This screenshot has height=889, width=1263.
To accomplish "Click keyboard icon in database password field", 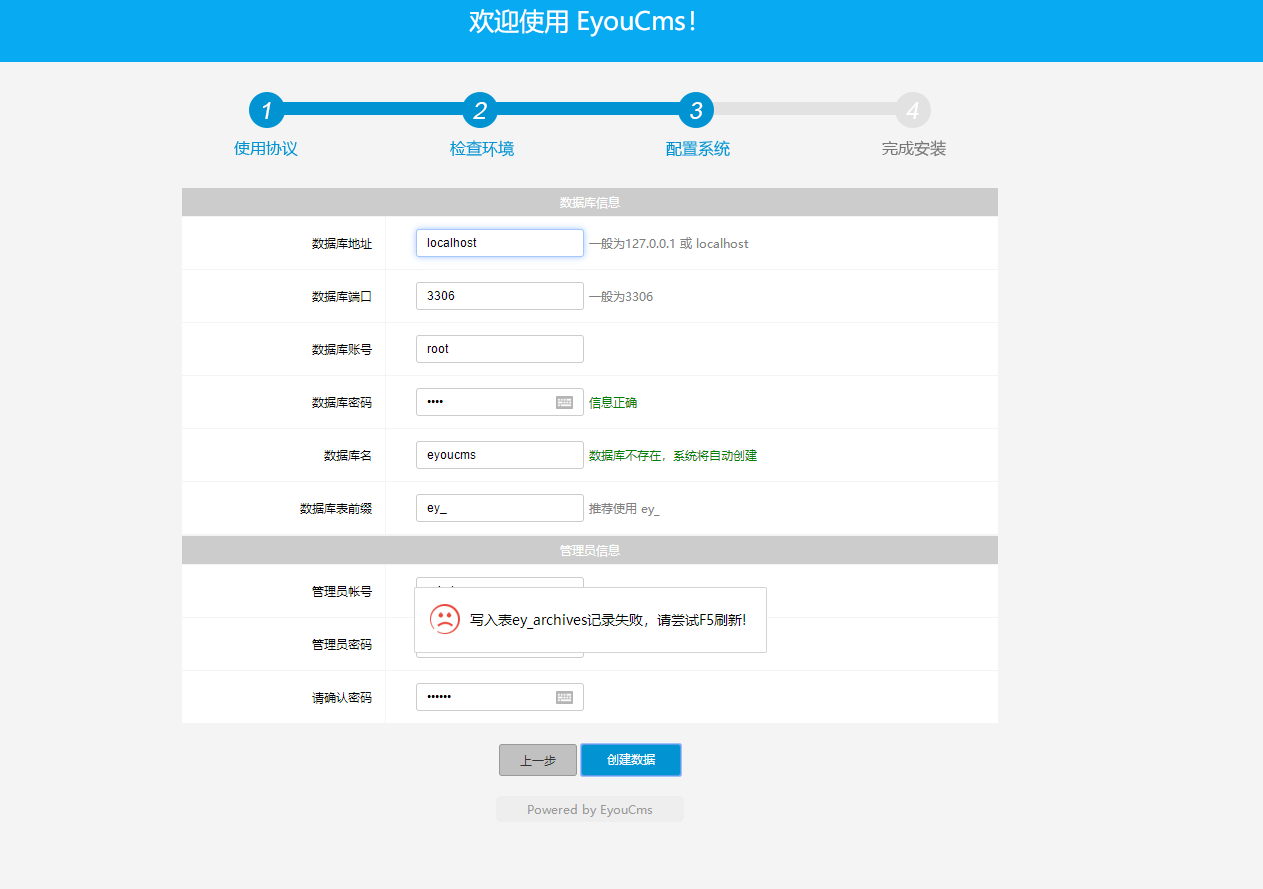I will pos(564,402).
